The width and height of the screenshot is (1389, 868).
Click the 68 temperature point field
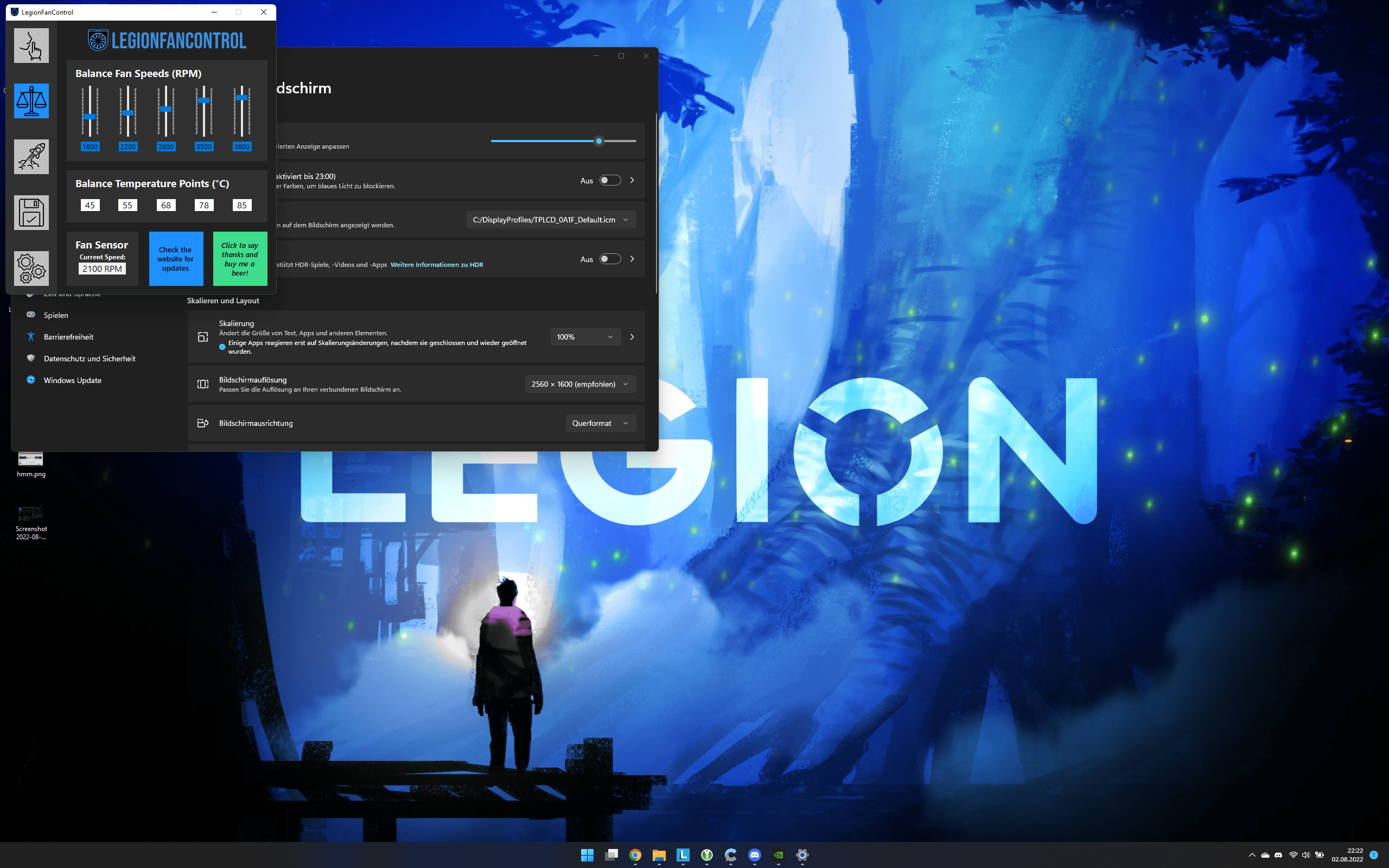pos(166,205)
